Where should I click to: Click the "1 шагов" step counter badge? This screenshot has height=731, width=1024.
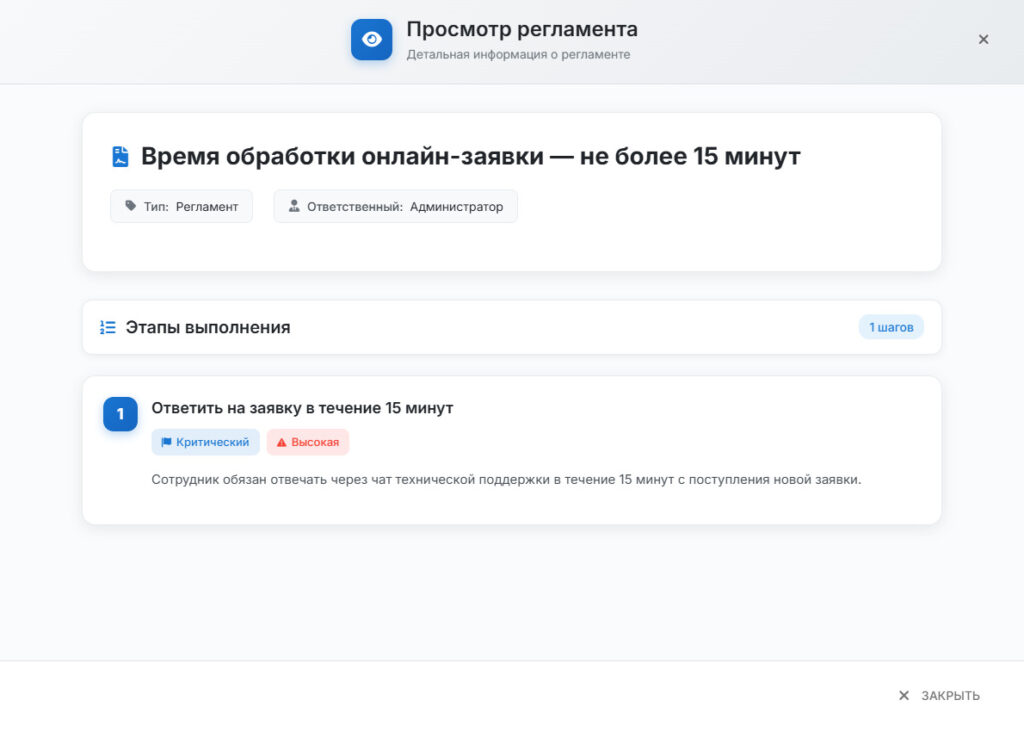(891, 327)
